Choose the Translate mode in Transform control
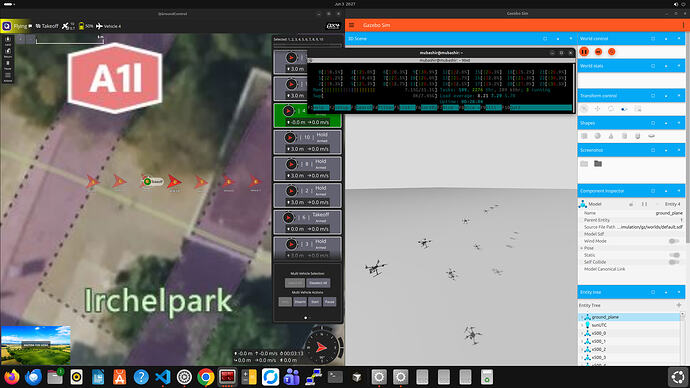 pos(598,109)
